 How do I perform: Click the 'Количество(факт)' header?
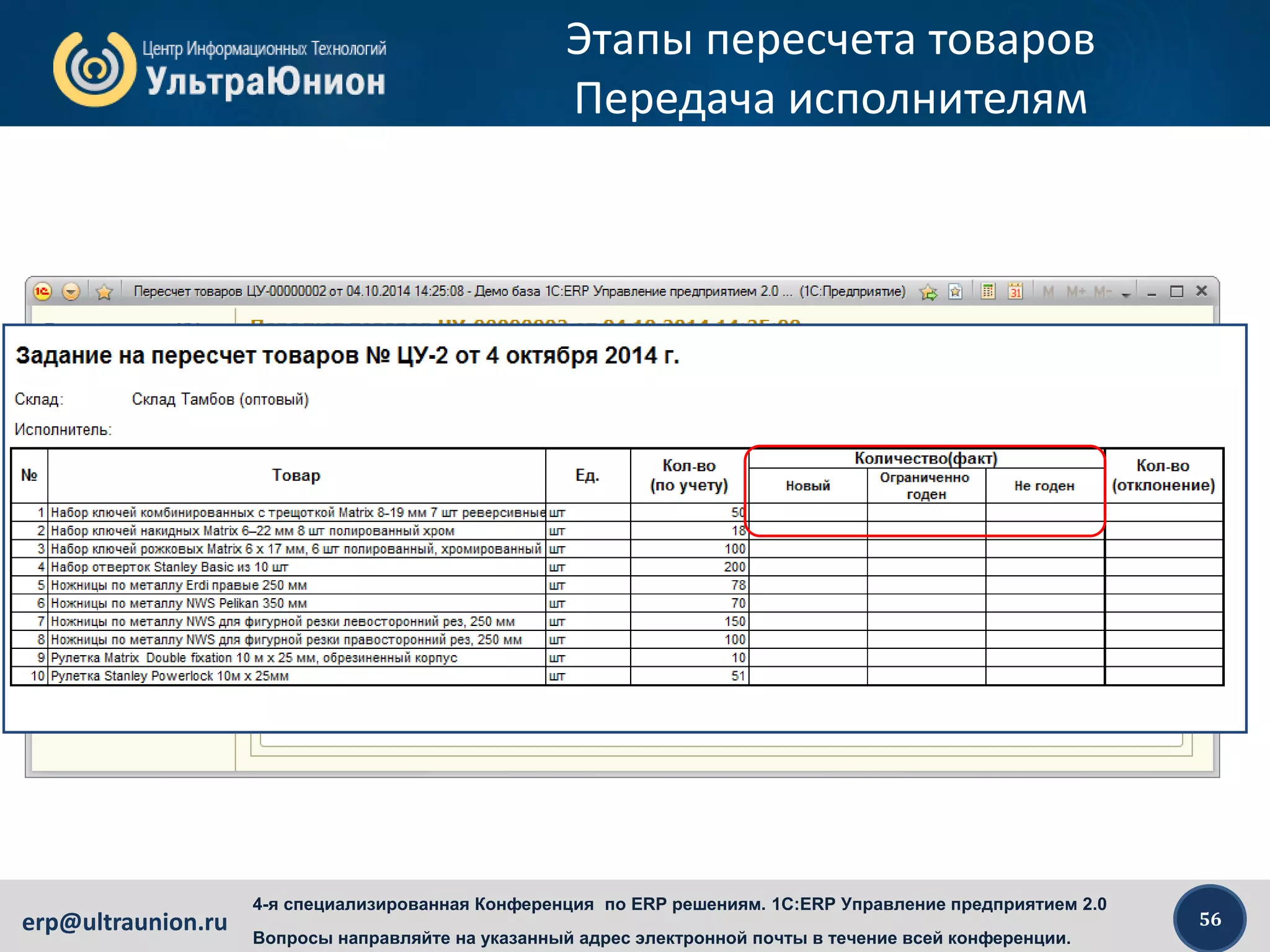pyautogui.click(x=926, y=458)
